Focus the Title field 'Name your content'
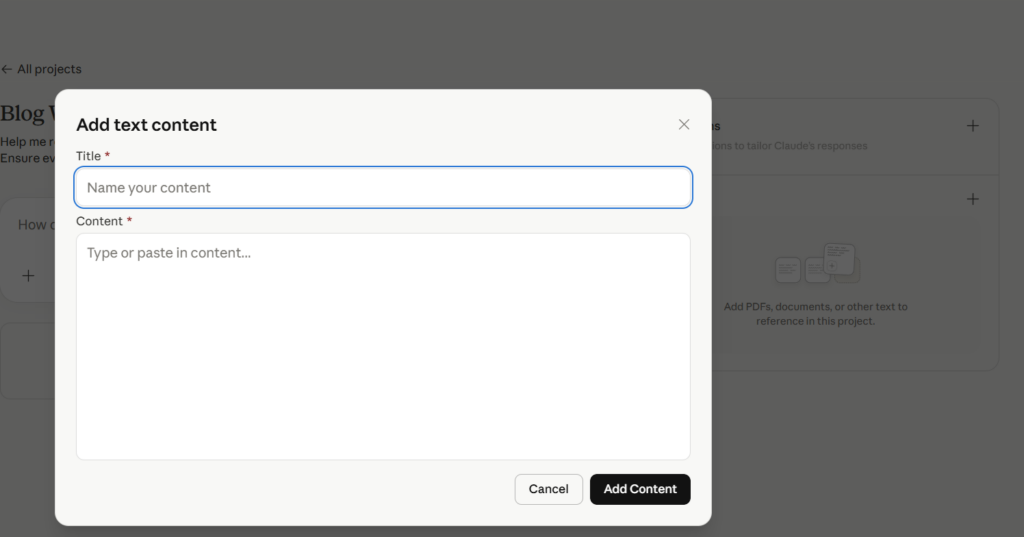1024x537 pixels. (x=383, y=188)
